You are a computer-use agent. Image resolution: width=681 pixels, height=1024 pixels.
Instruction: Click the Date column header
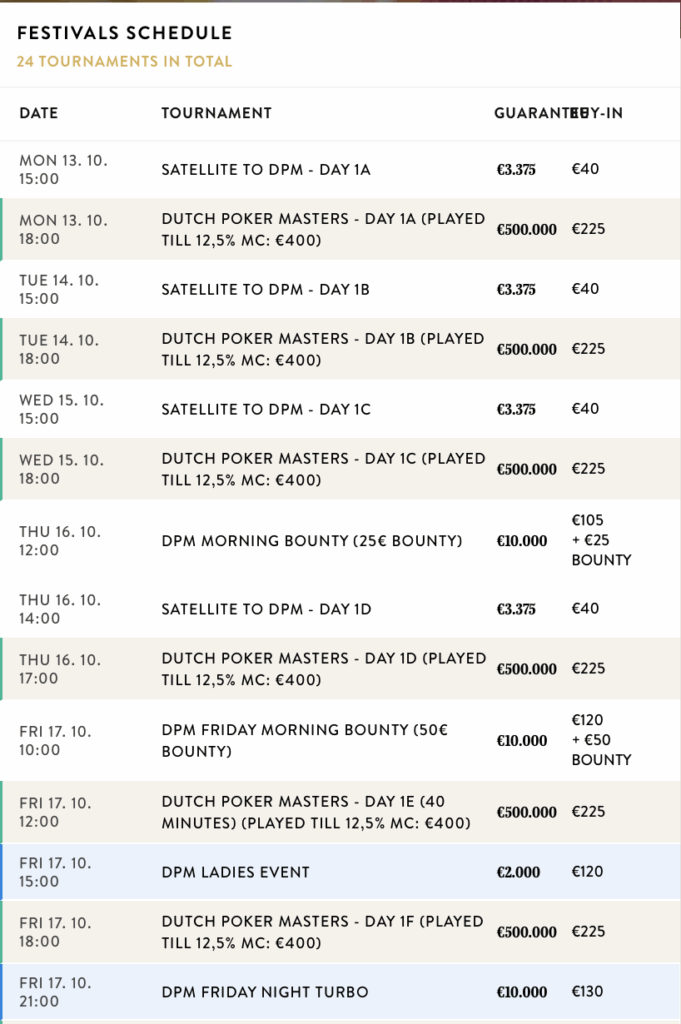click(x=39, y=113)
